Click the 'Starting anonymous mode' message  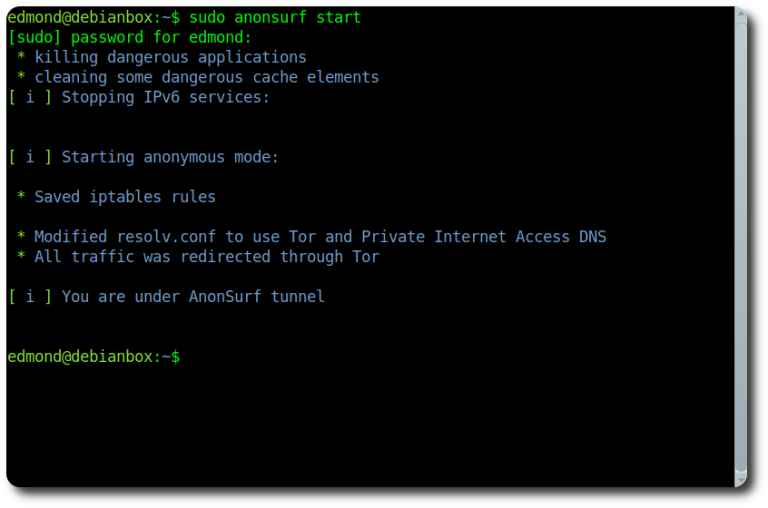[170, 157]
